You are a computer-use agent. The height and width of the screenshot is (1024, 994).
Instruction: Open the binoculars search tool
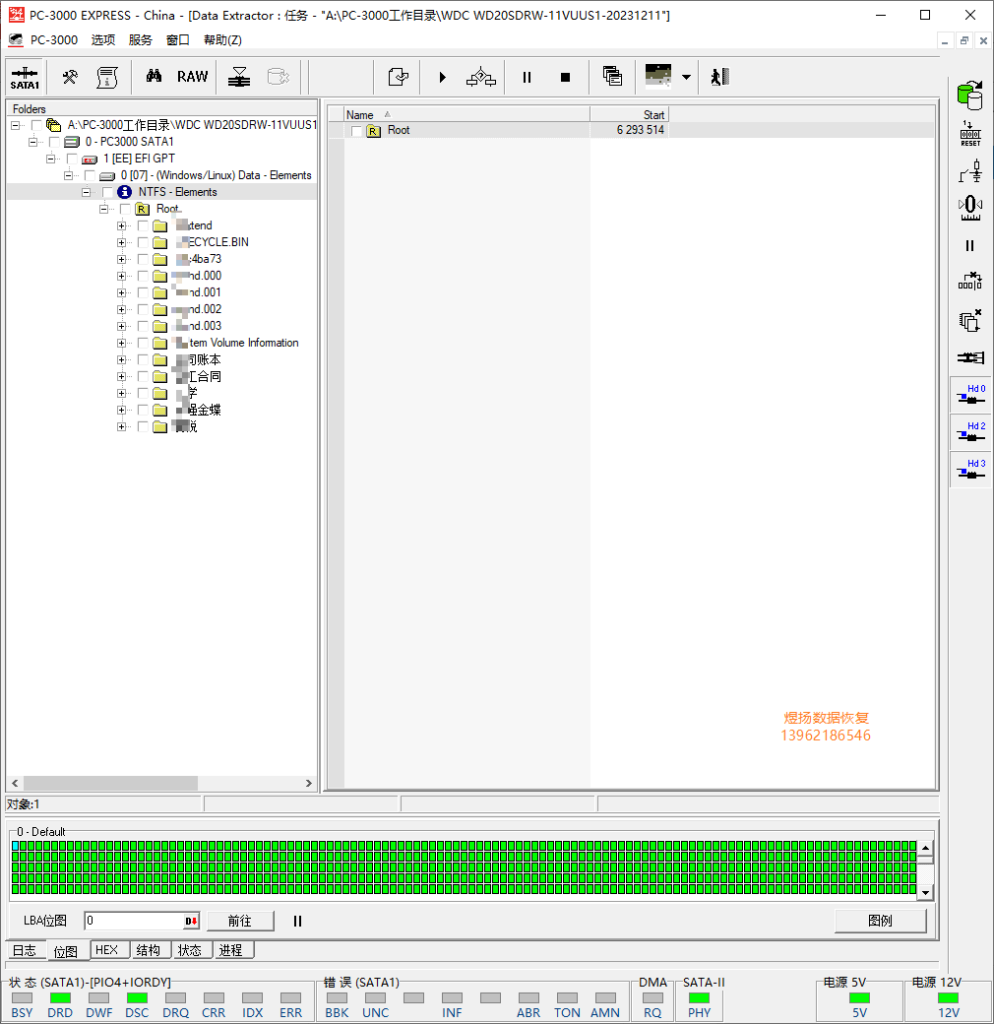[153, 77]
